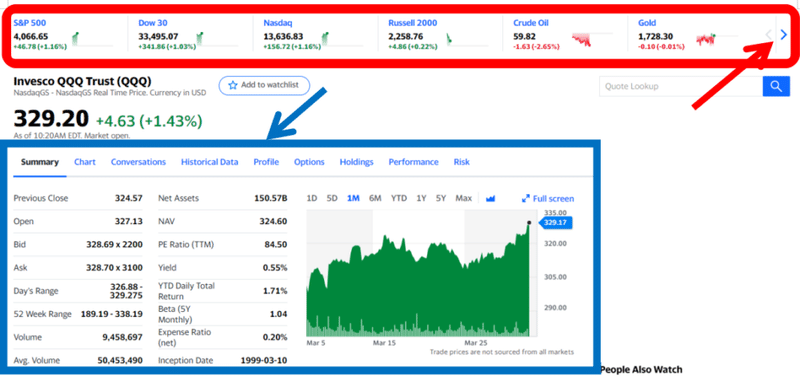This screenshot has height=376, width=800.
Task: Add QQQ to watchlist
Action: point(264,85)
